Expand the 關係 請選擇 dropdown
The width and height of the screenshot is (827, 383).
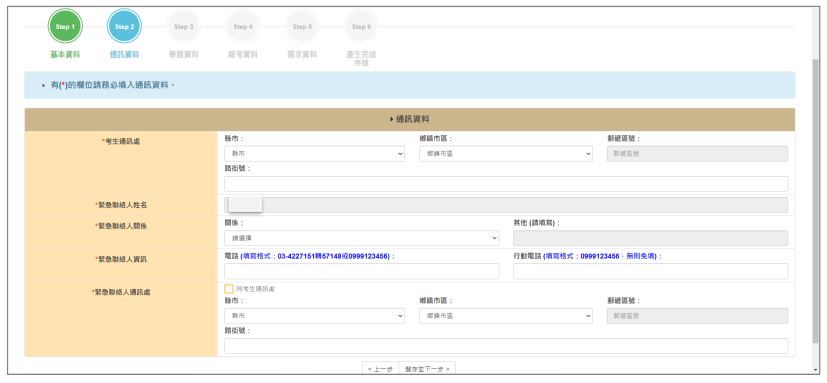(x=361, y=238)
